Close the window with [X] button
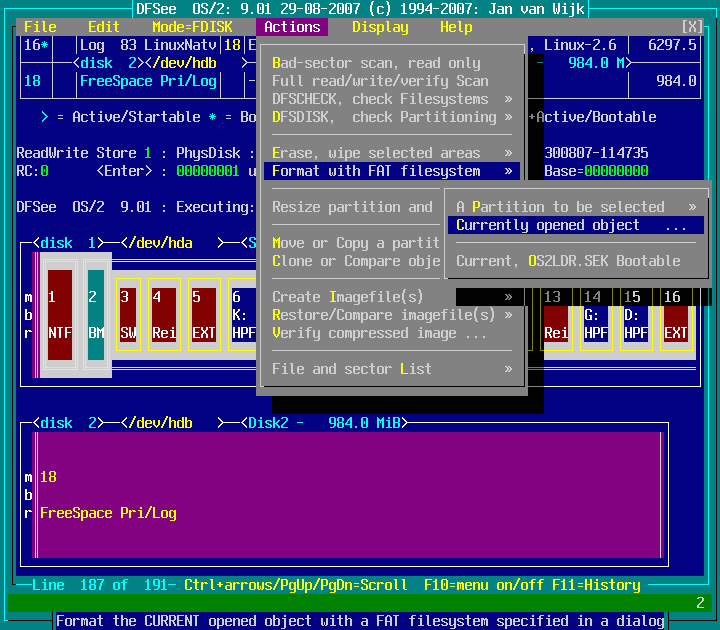This screenshot has width=720, height=630. [x=692, y=27]
